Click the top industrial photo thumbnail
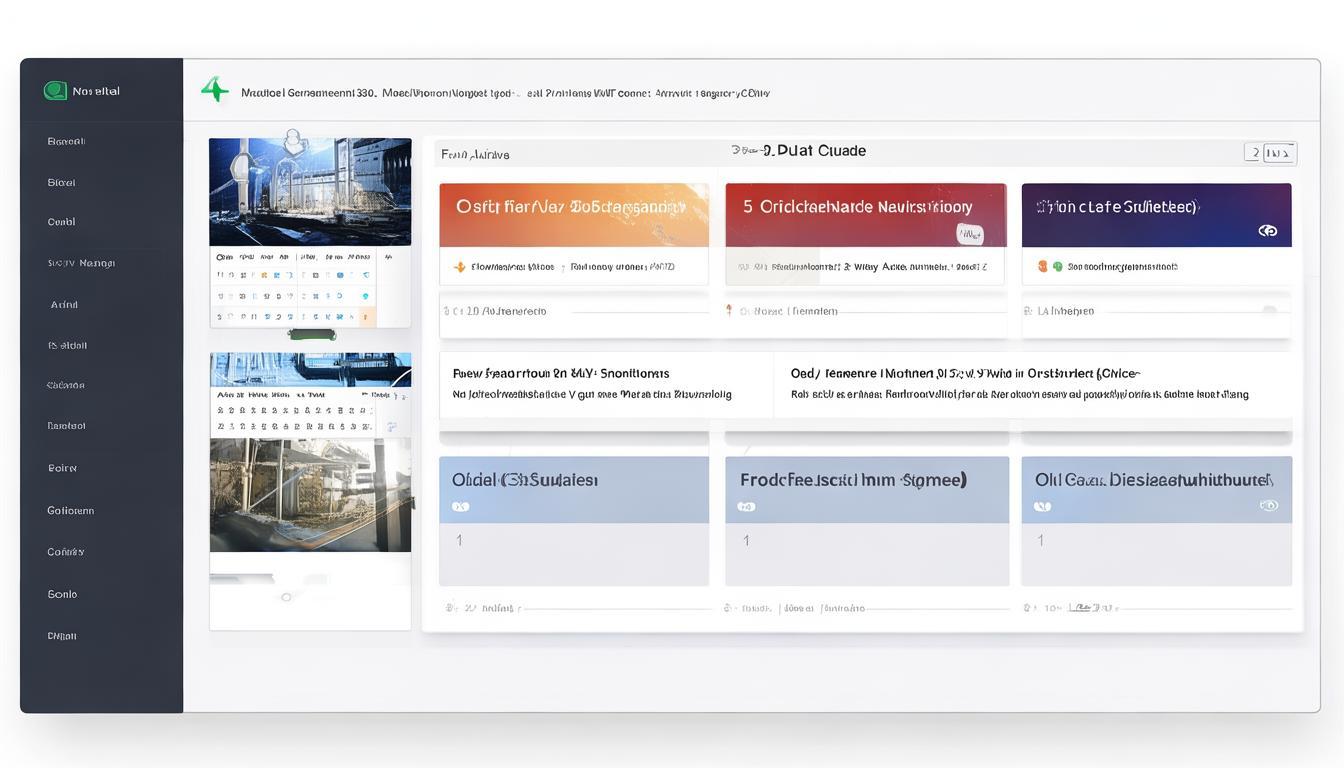 (x=310, y=192)
